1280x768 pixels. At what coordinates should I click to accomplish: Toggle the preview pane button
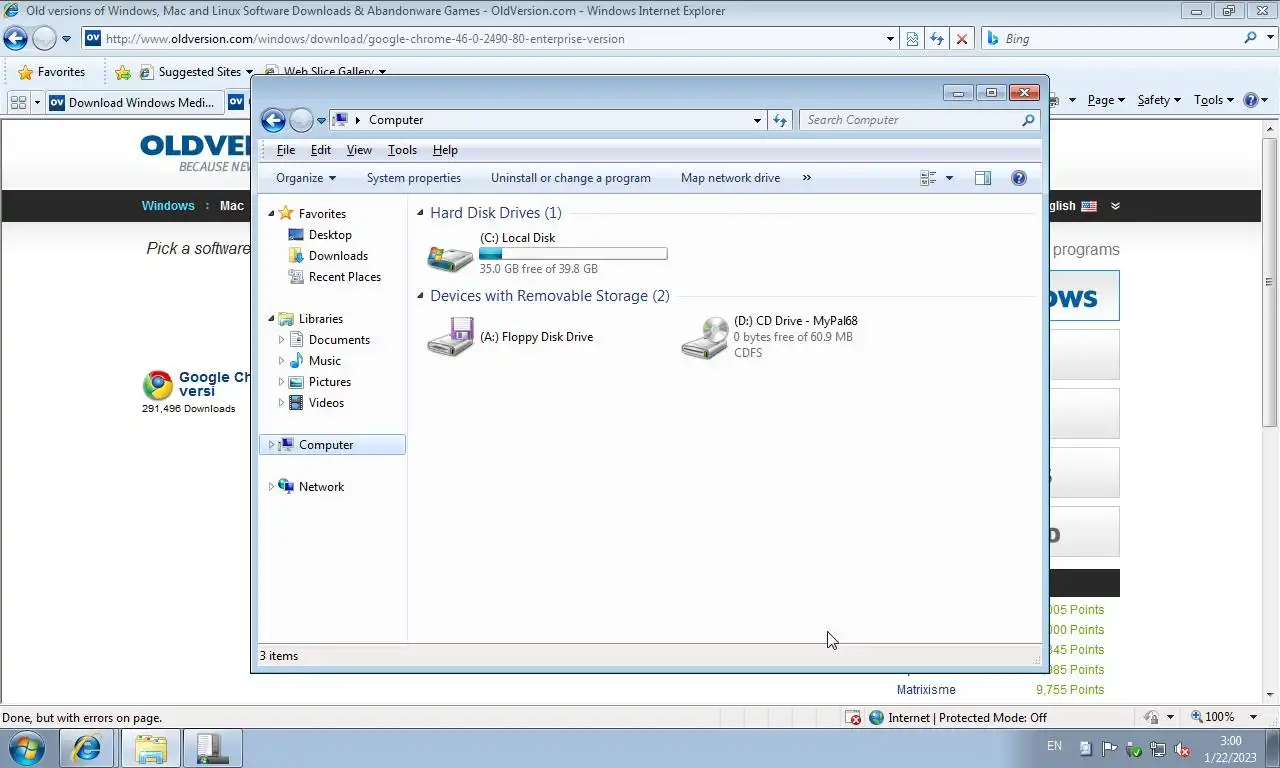[983, 178]
